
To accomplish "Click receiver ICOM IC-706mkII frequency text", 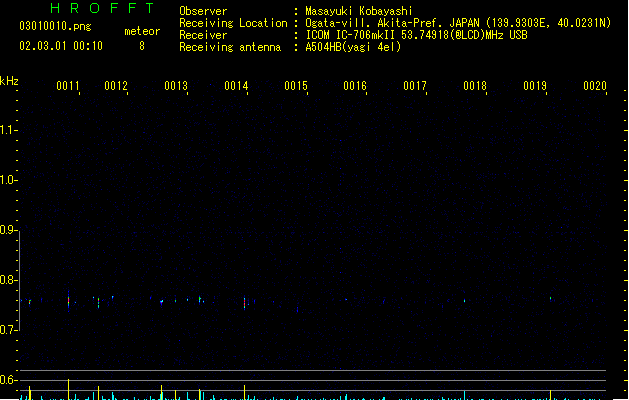I will (416, 35).
